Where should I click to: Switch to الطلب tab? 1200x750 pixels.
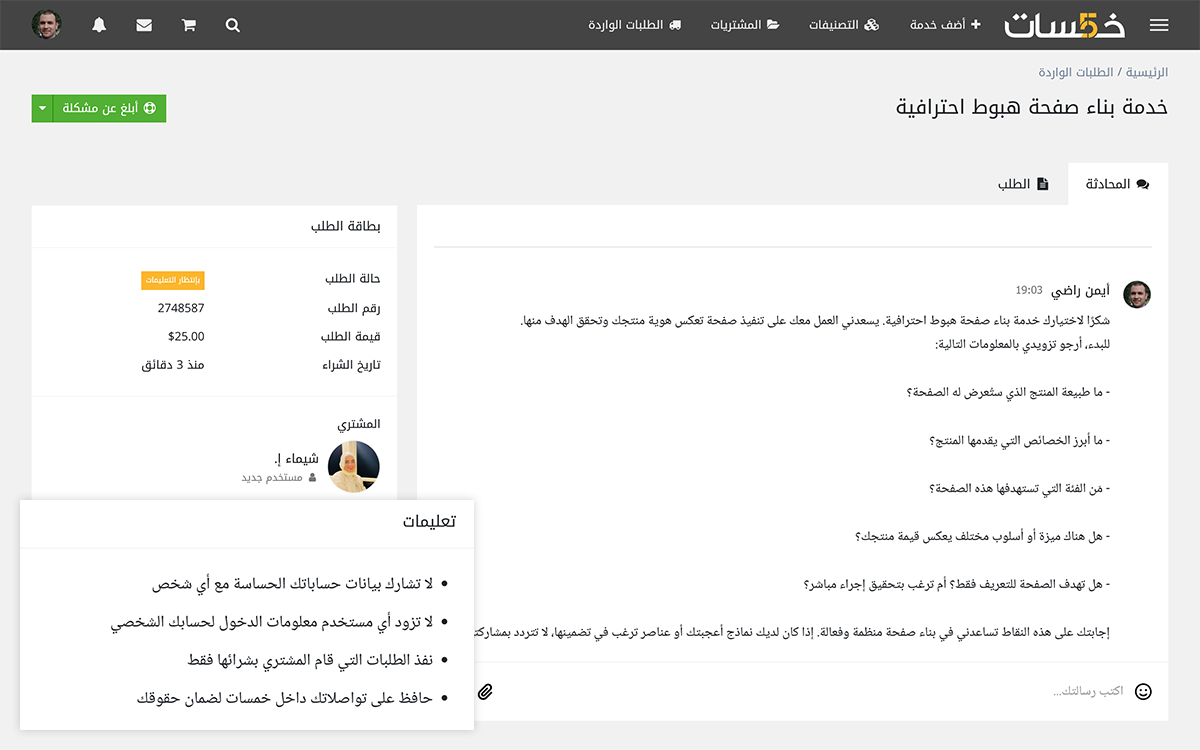coord(1023,184)
